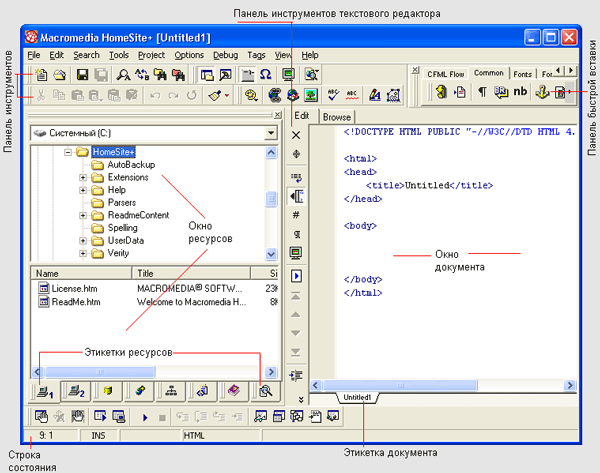The width and height of the screenshot is (600, 473).
Task: Open the dropdown arrow beside color brush
Action: pyautogui.click(x=227, y=95)
